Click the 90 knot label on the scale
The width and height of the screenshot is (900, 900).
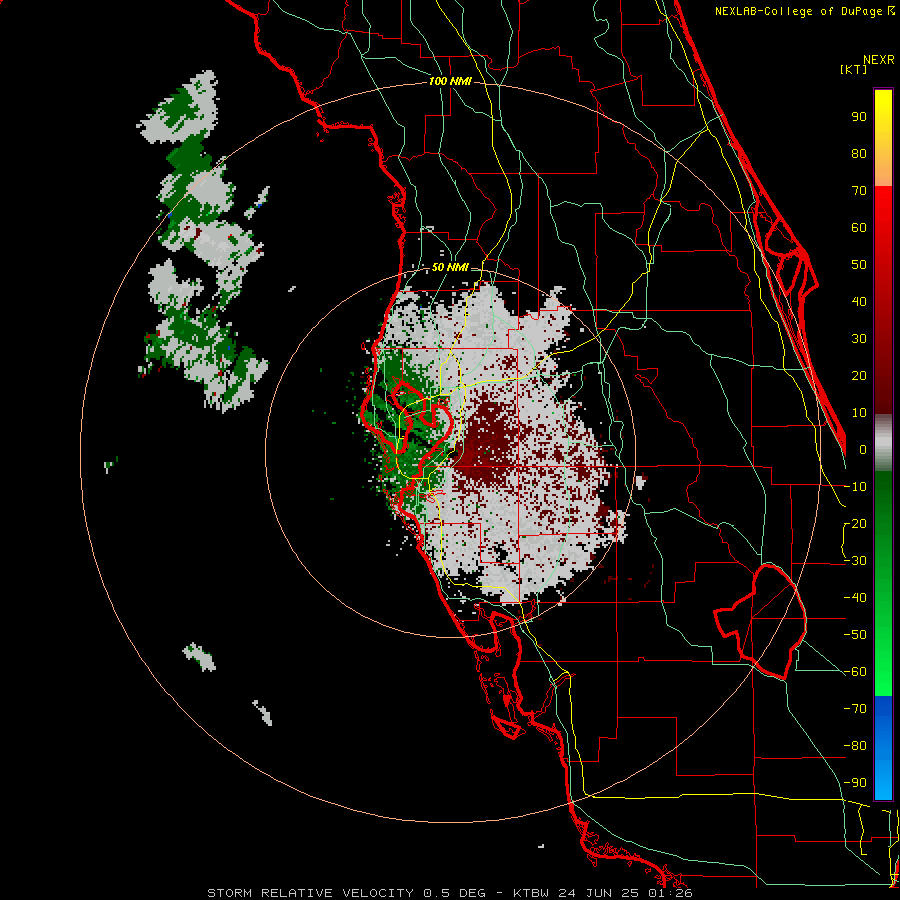859,117
